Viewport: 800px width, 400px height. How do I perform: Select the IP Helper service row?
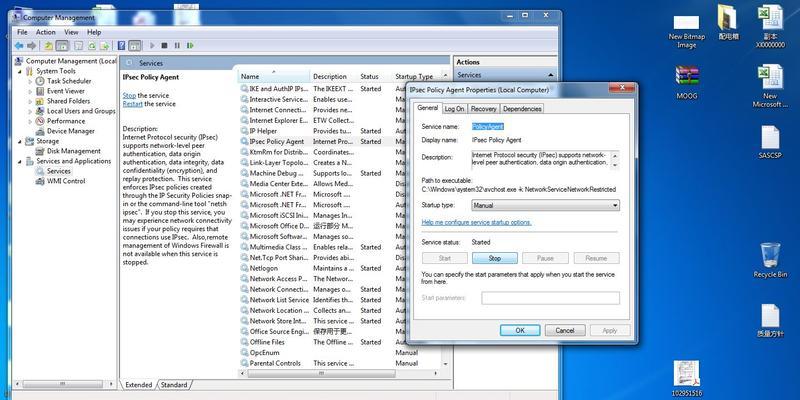pyautogui.click(x=340, y=131)
